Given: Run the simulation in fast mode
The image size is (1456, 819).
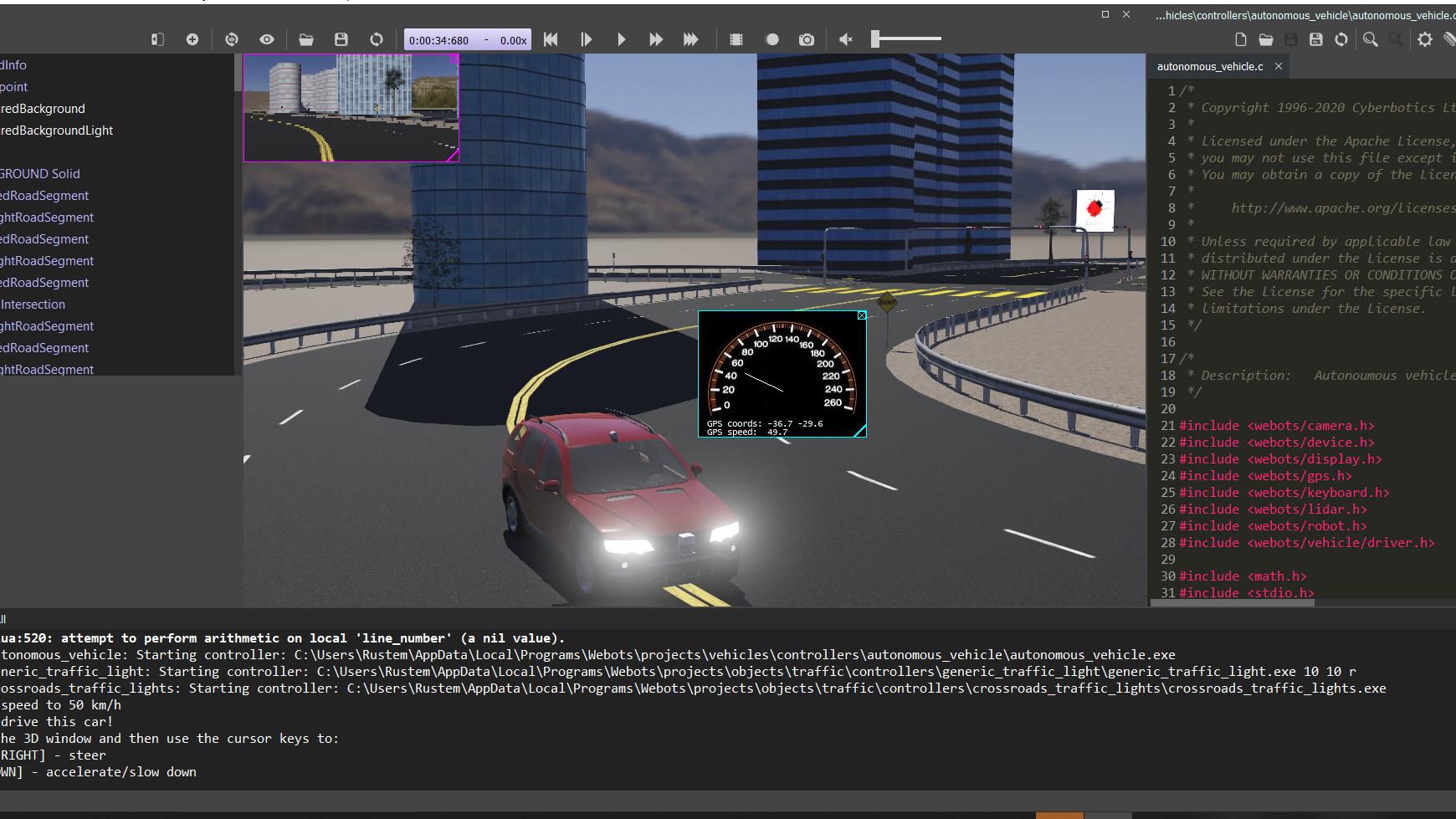Looking at the screenshot, I should (656, 39).
